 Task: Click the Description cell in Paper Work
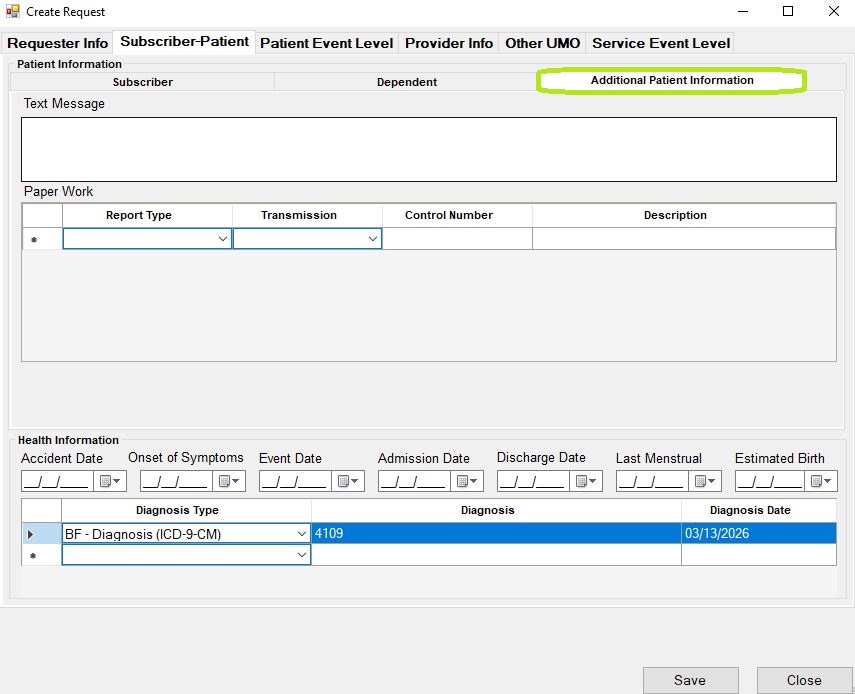click(684, 239)
